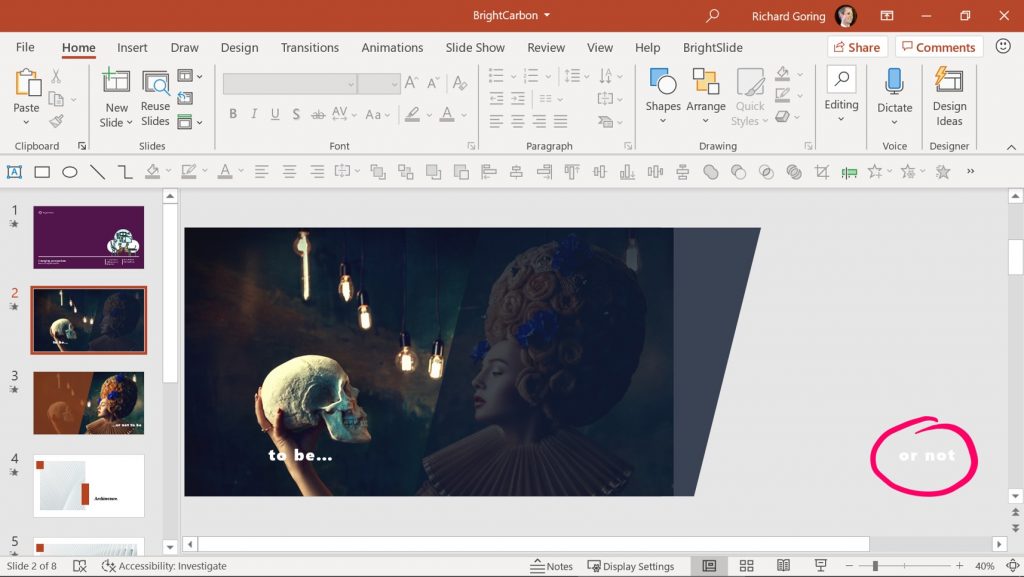Screen dimensions: 1024x577
Task: Insert text box from quick toolbar
Action: pyautogui.click(x=14, y=172)
